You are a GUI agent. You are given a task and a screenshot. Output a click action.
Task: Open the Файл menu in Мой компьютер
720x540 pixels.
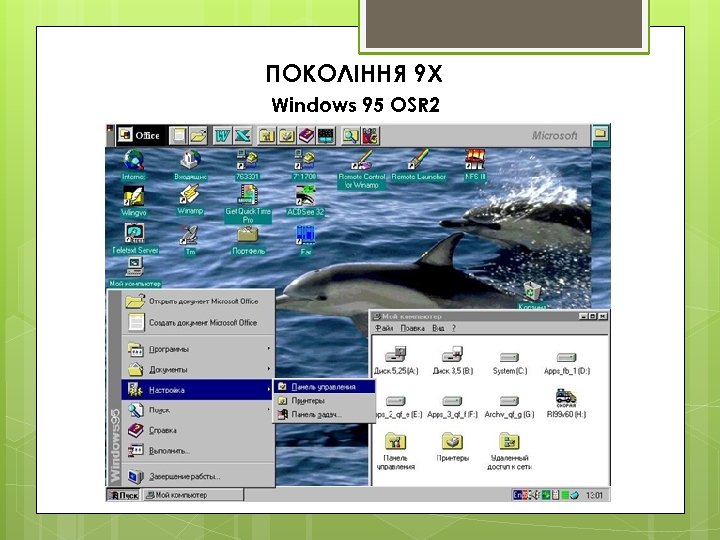[x=384, y=328]
